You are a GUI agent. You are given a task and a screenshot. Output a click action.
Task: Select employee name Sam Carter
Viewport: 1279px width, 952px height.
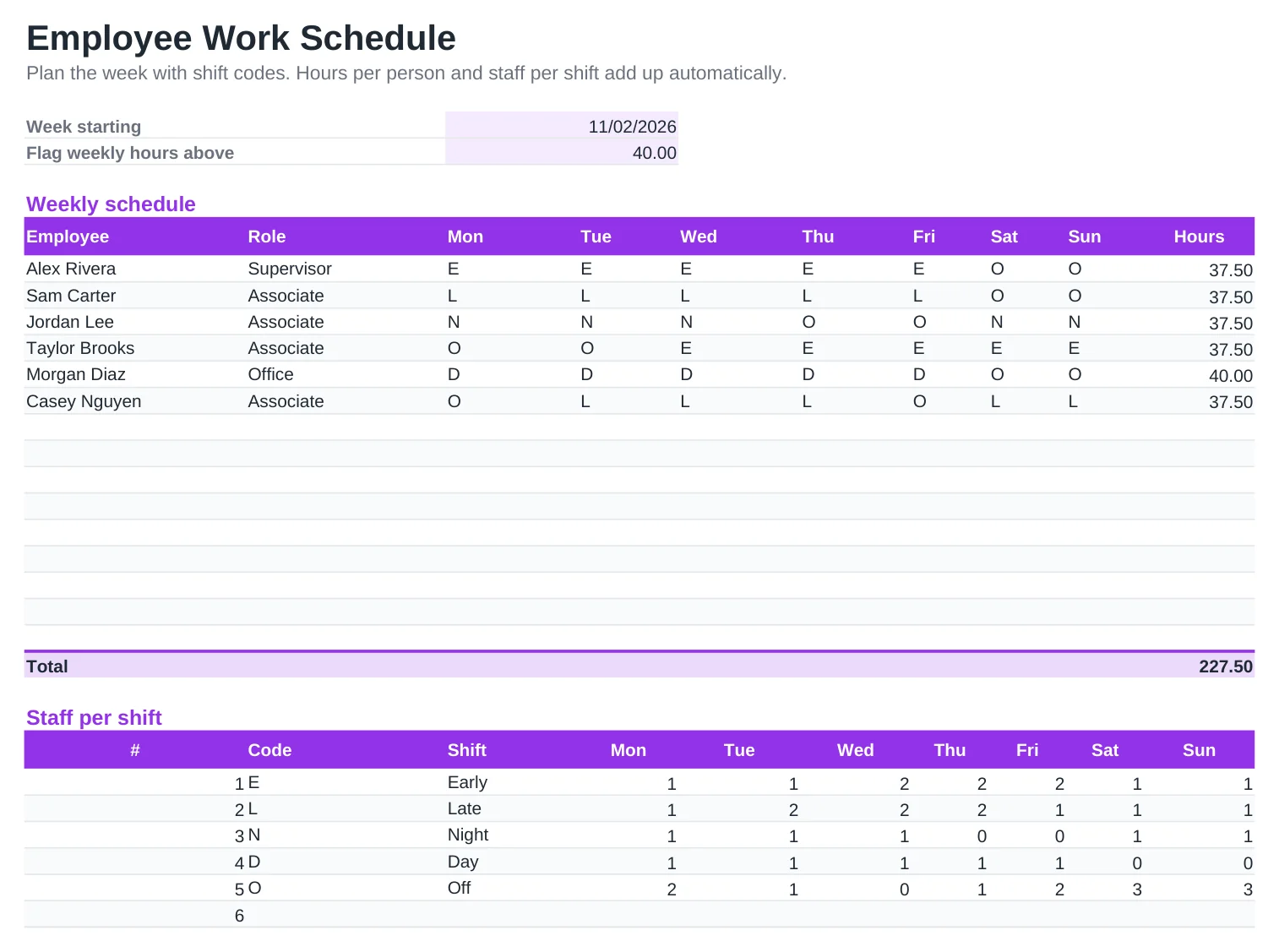tap(71, 296)
